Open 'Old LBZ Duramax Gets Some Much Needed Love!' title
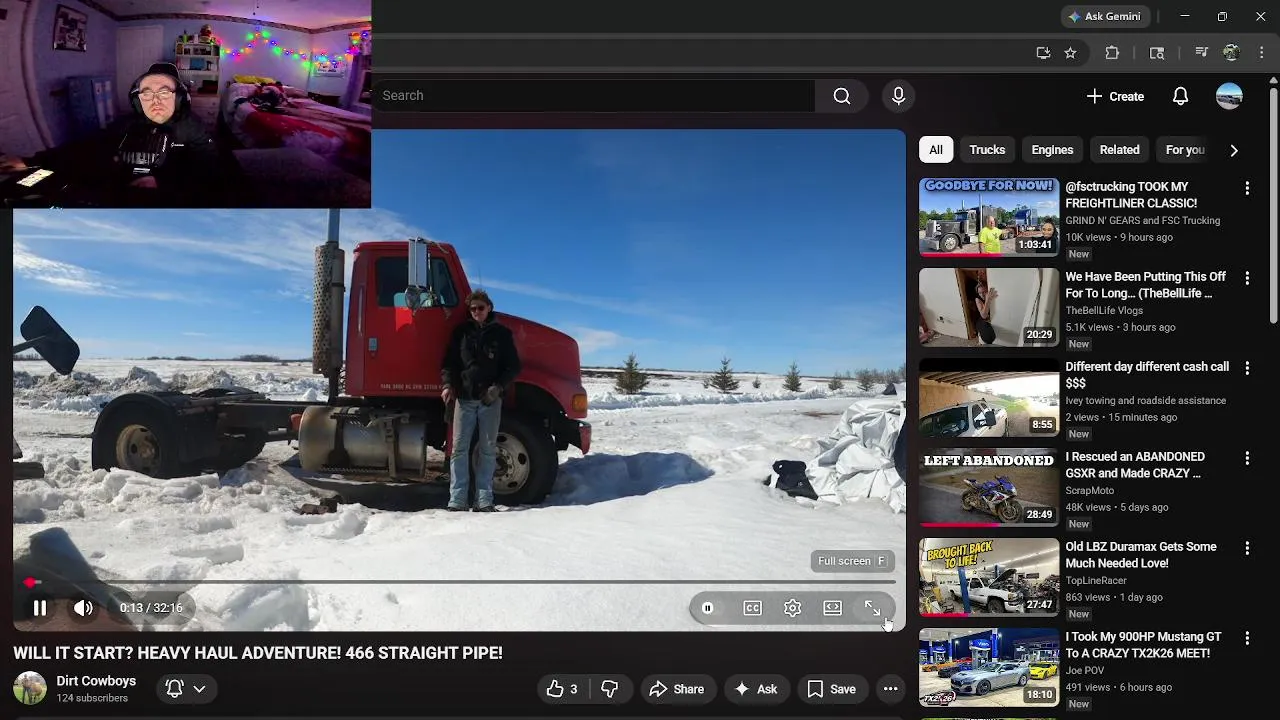1280x720 pixels. [1141, 555]
